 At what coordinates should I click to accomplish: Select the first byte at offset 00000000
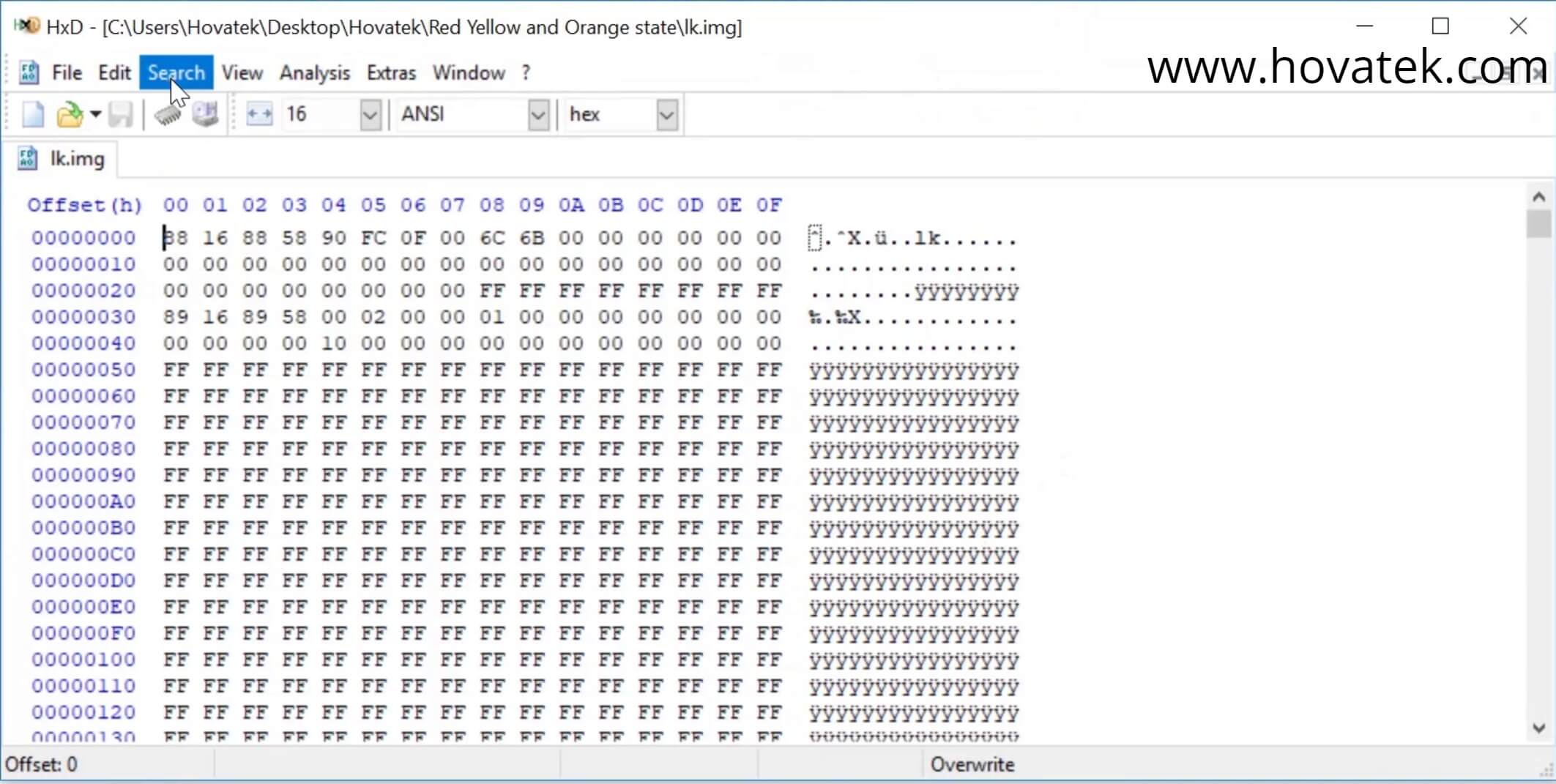[176, 237]
